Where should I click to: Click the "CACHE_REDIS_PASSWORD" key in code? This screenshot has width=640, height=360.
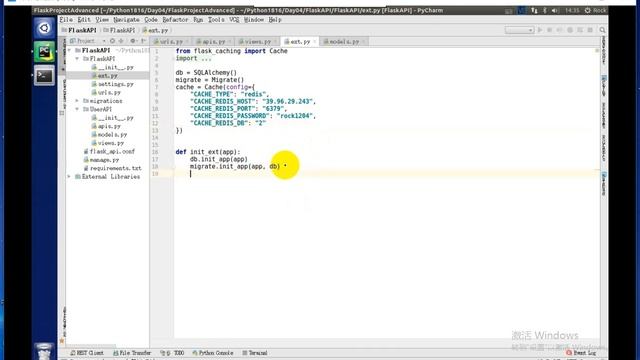pyautogui.click(x=229, y=116)
